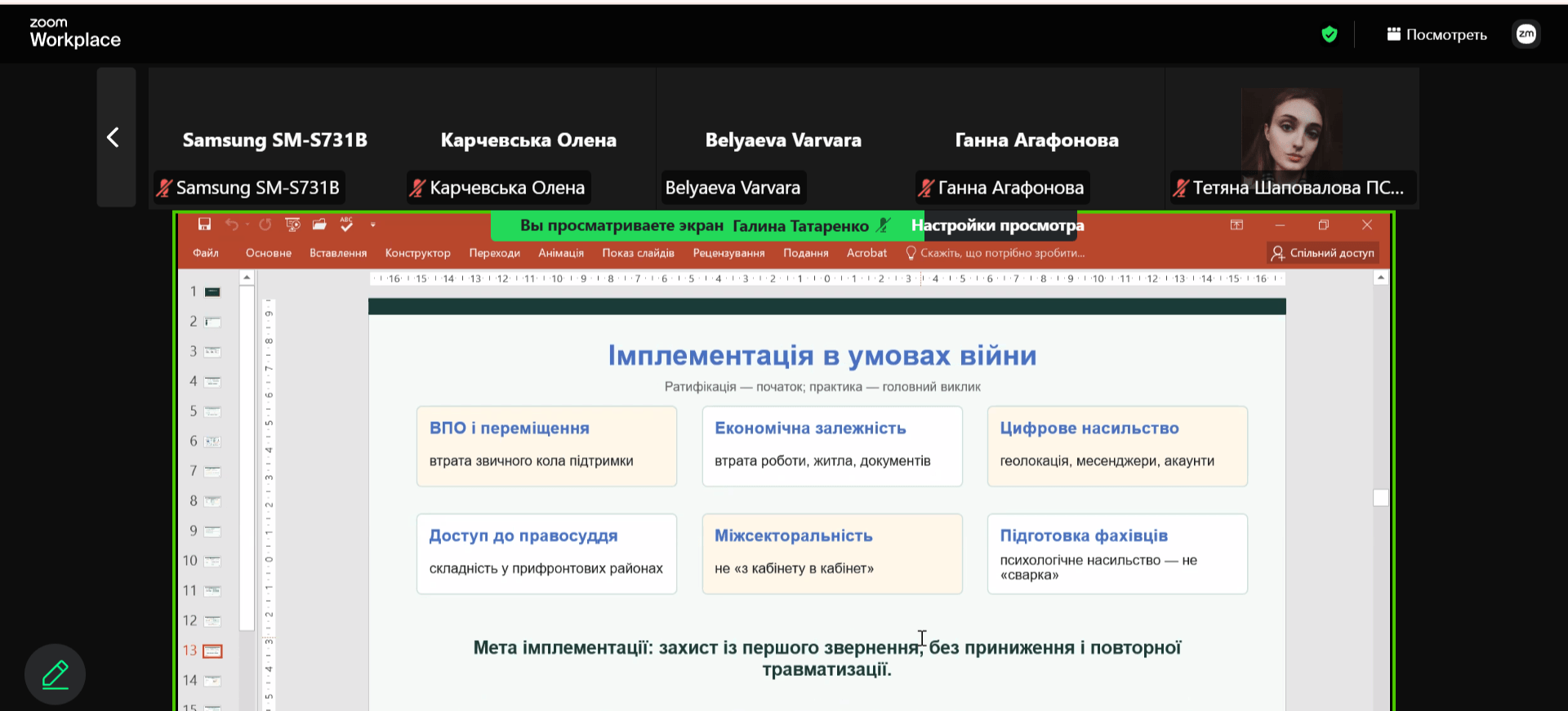Click muted mic icon for Тетяна Шаповалова
Viewport: 1568px width, 711px height.
pos(1181,188)
